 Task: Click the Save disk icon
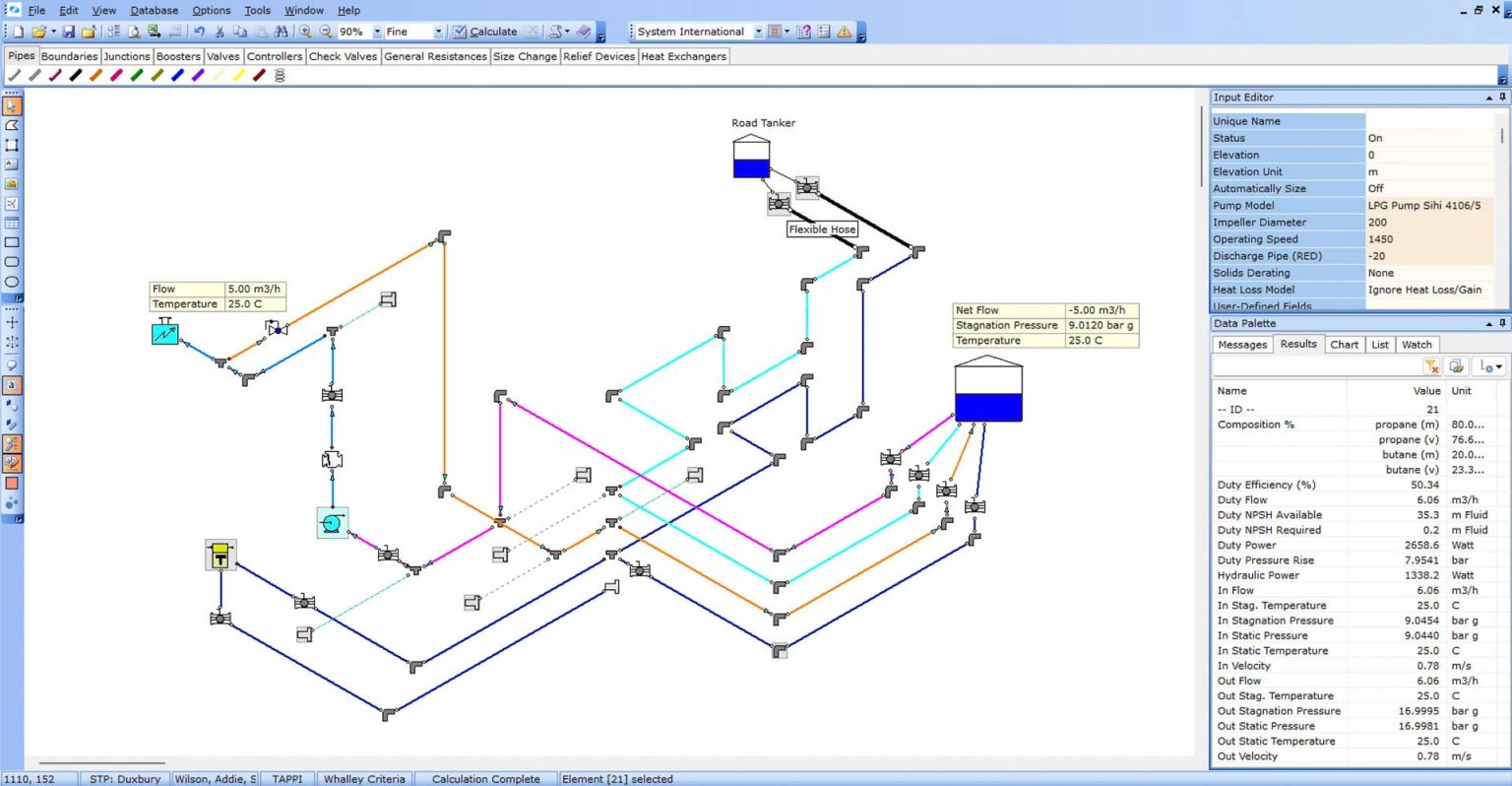tap(69, 33)
